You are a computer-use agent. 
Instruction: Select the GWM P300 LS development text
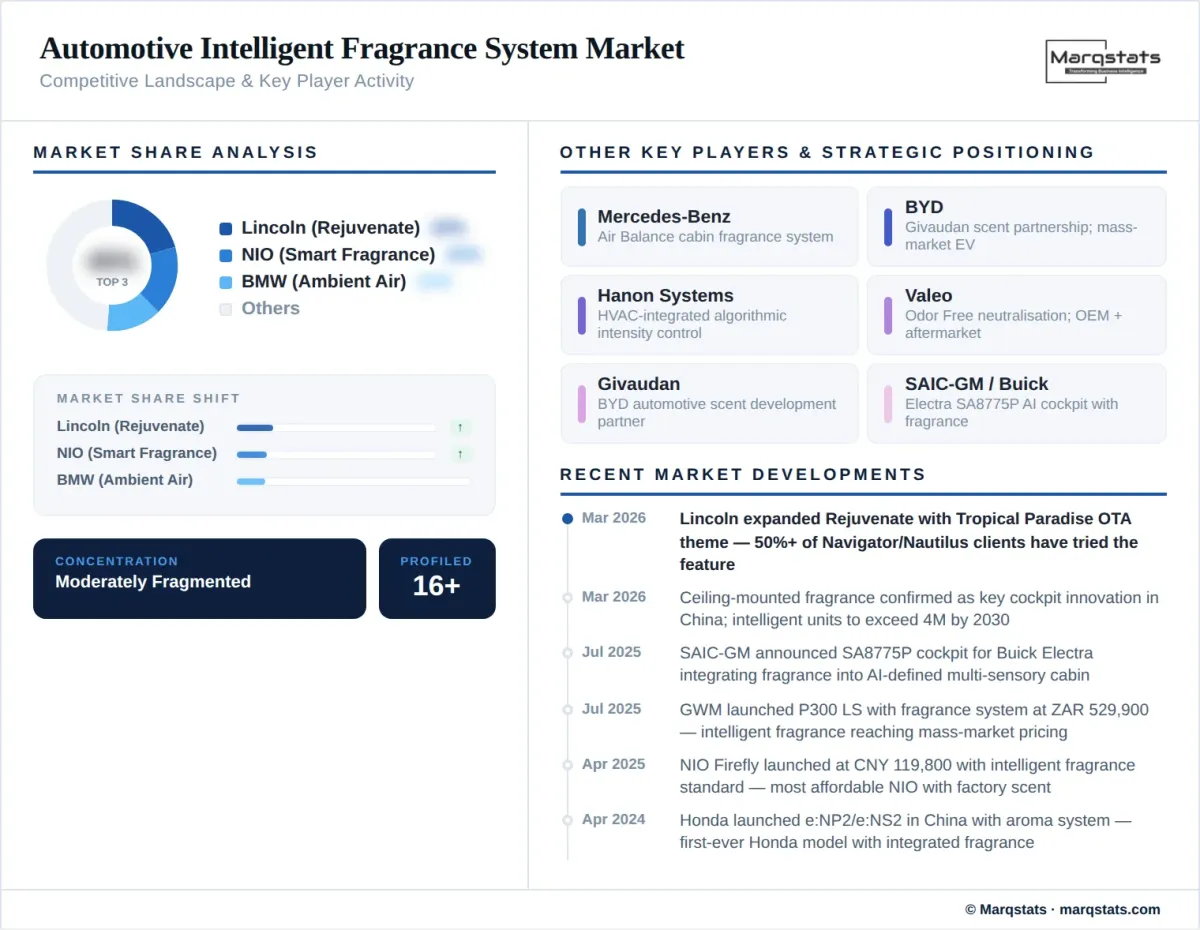pyautogui.click(x=914, y=721)
